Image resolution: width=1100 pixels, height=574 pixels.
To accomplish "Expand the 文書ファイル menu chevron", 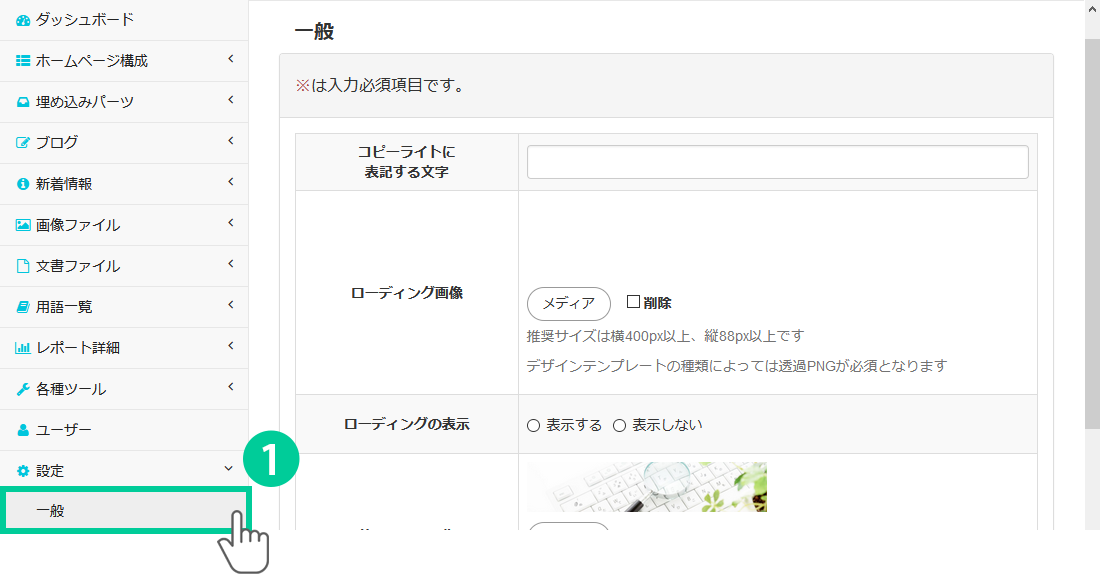I will tap(230, 264).
